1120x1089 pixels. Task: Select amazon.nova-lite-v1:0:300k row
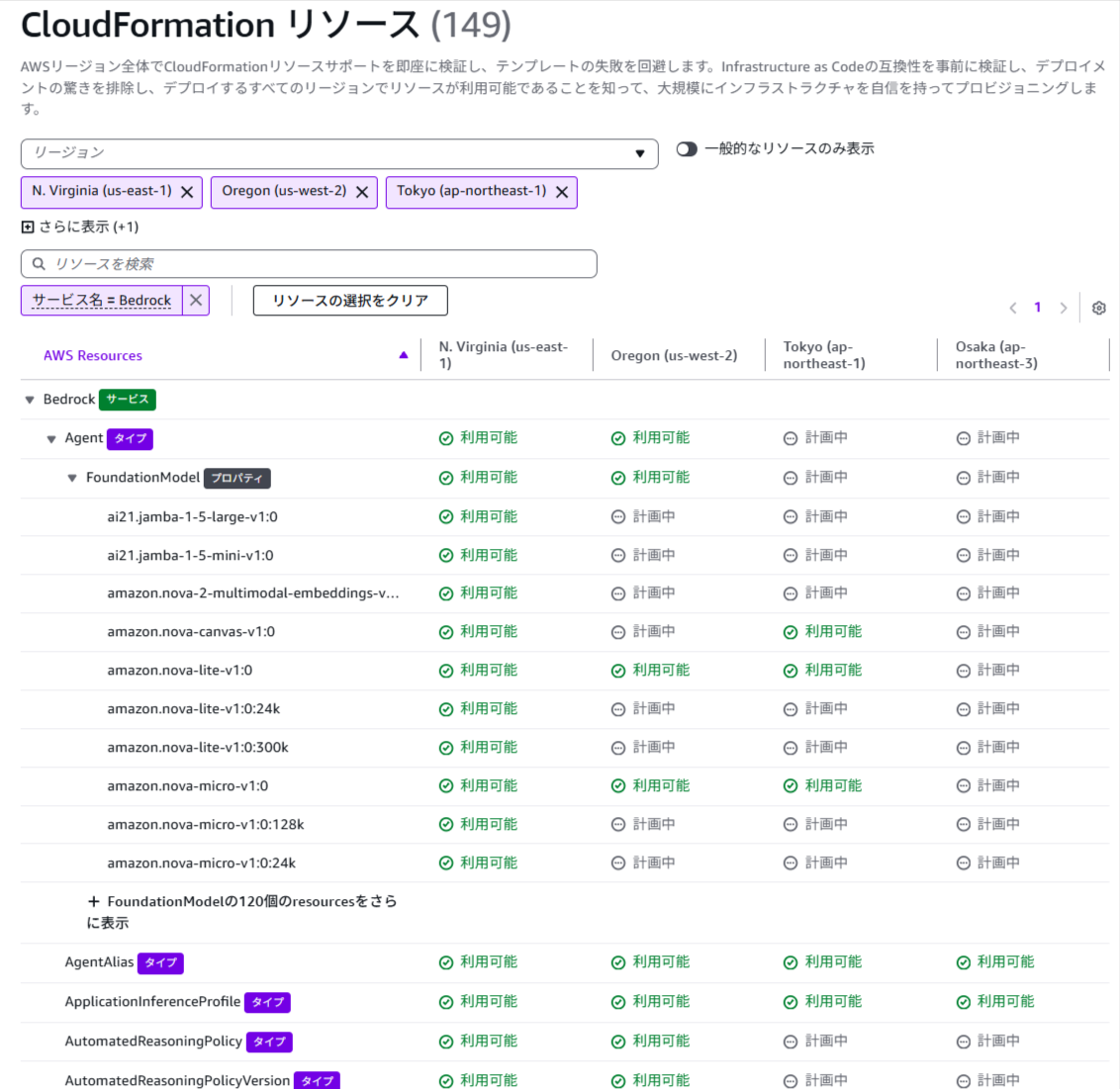[565, 748]
